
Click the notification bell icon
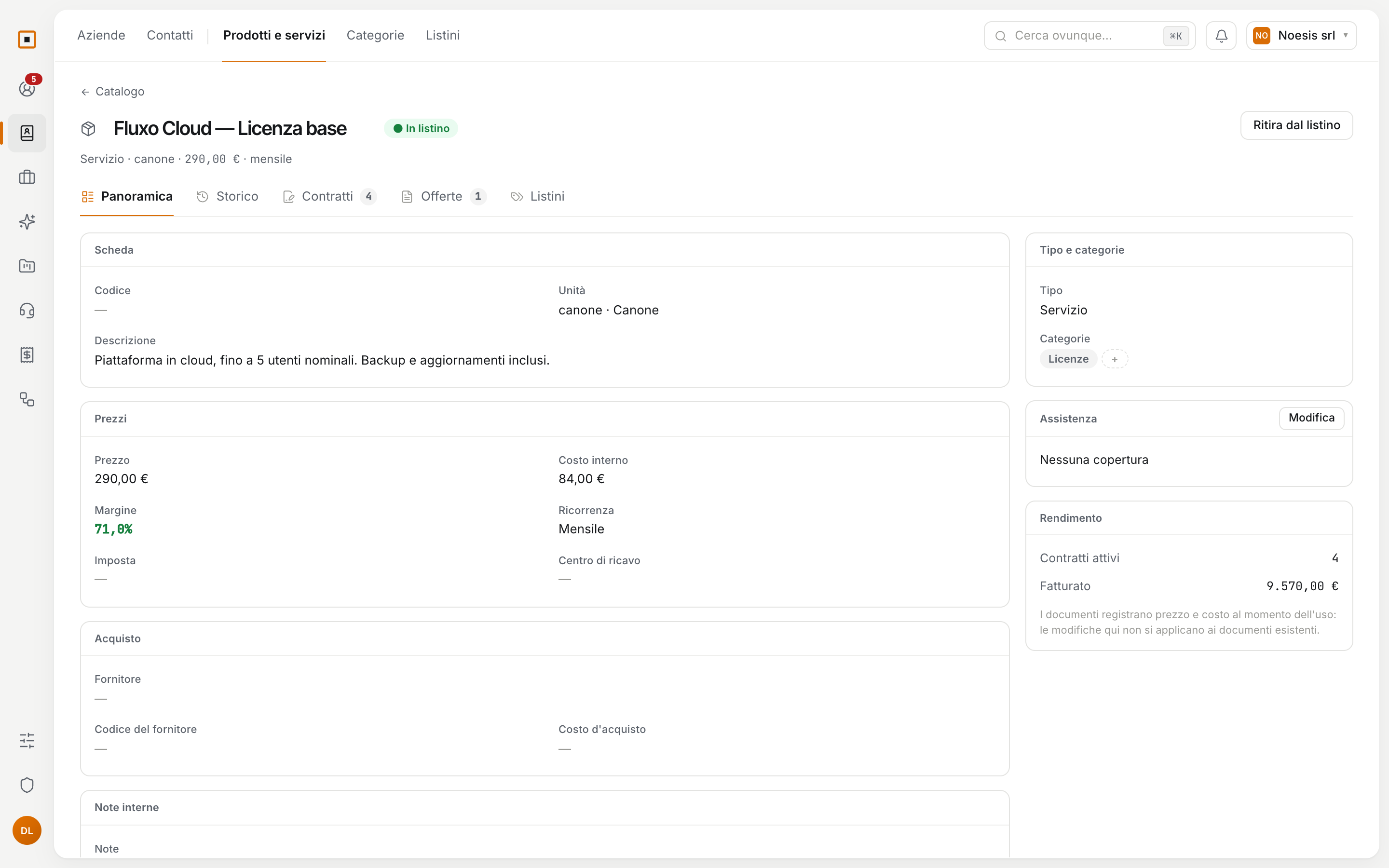click(x=1221, y=36)
